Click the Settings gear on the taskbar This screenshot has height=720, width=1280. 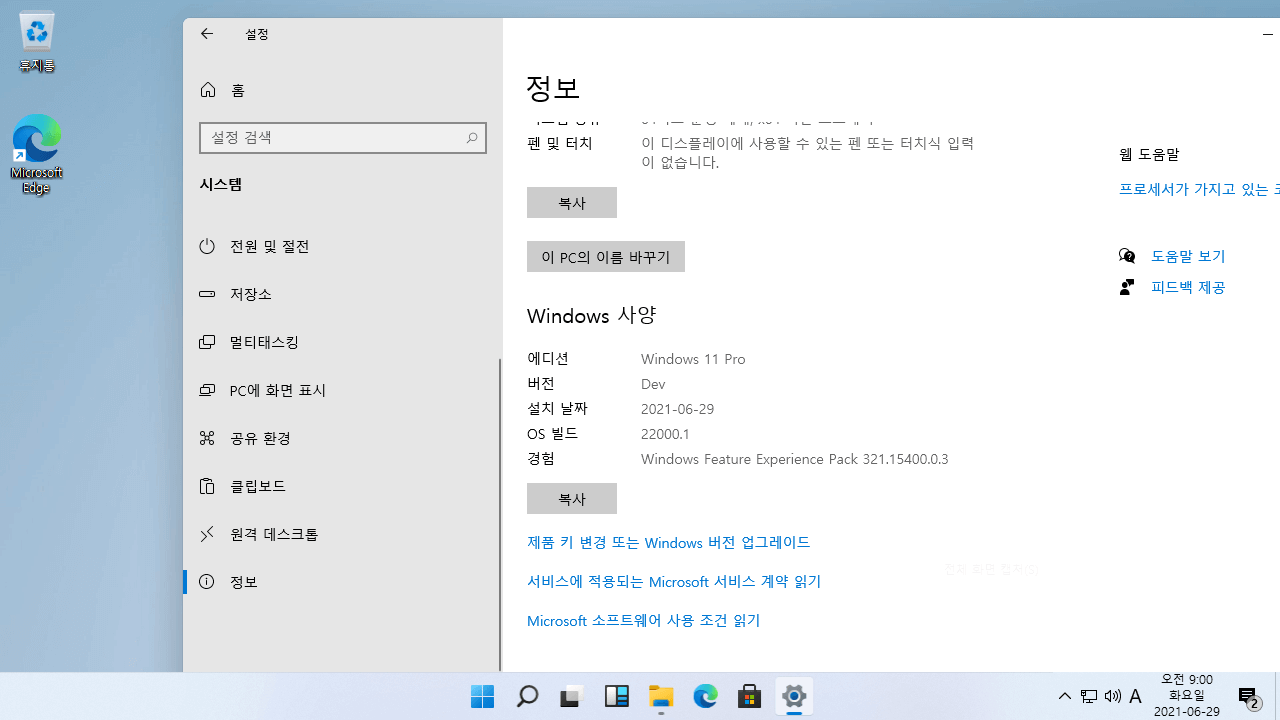tap(794, 696)
